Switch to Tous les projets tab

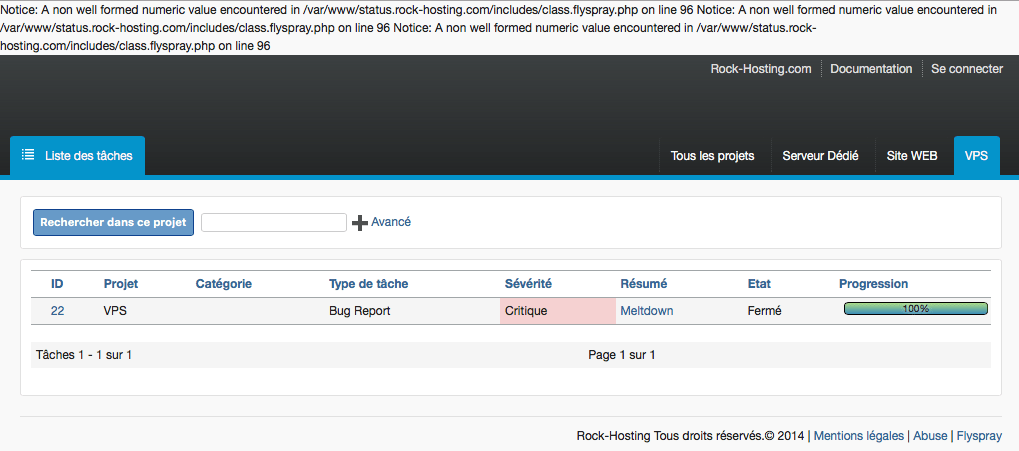pyautogui.click(x=712, y=156)
